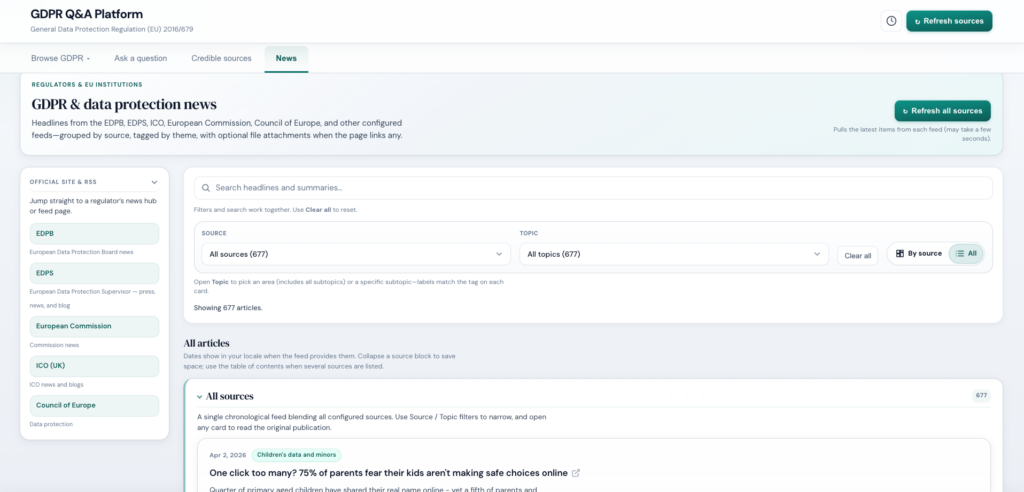Switch to By source grouped view

point(918,254)
